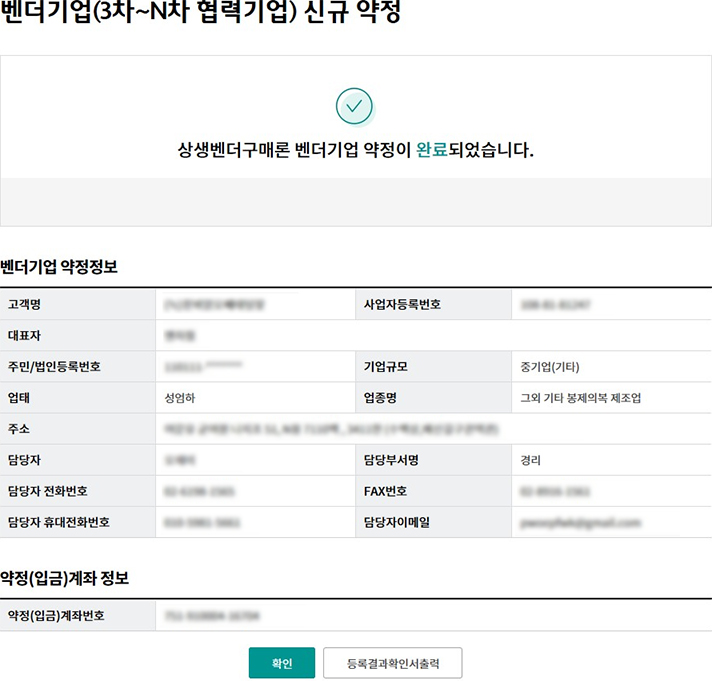Click the 경리 value for 담당부서명
The width and height of the screenshot is (712, 681).
tap(531, 460)
